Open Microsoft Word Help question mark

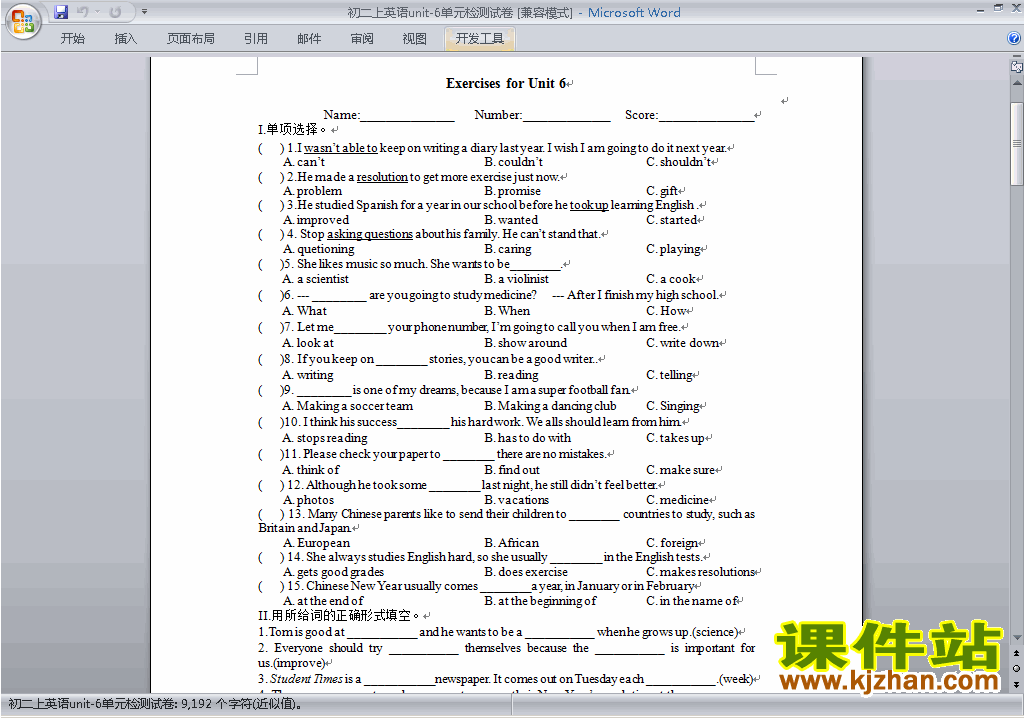click(x=1014, y=39)
